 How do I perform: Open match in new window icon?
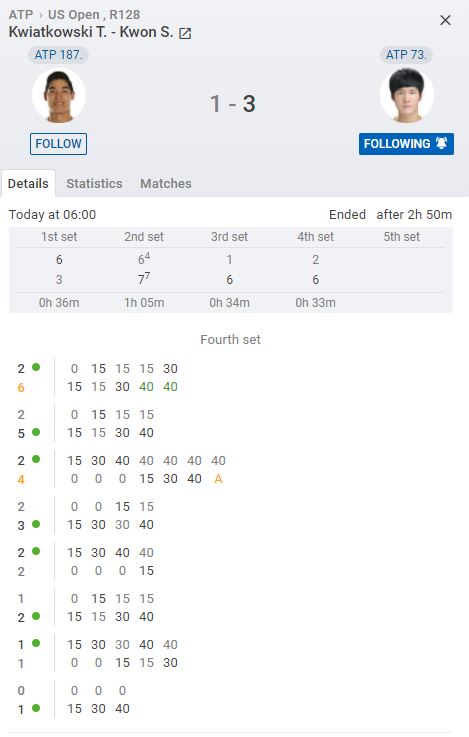[185, 33]
